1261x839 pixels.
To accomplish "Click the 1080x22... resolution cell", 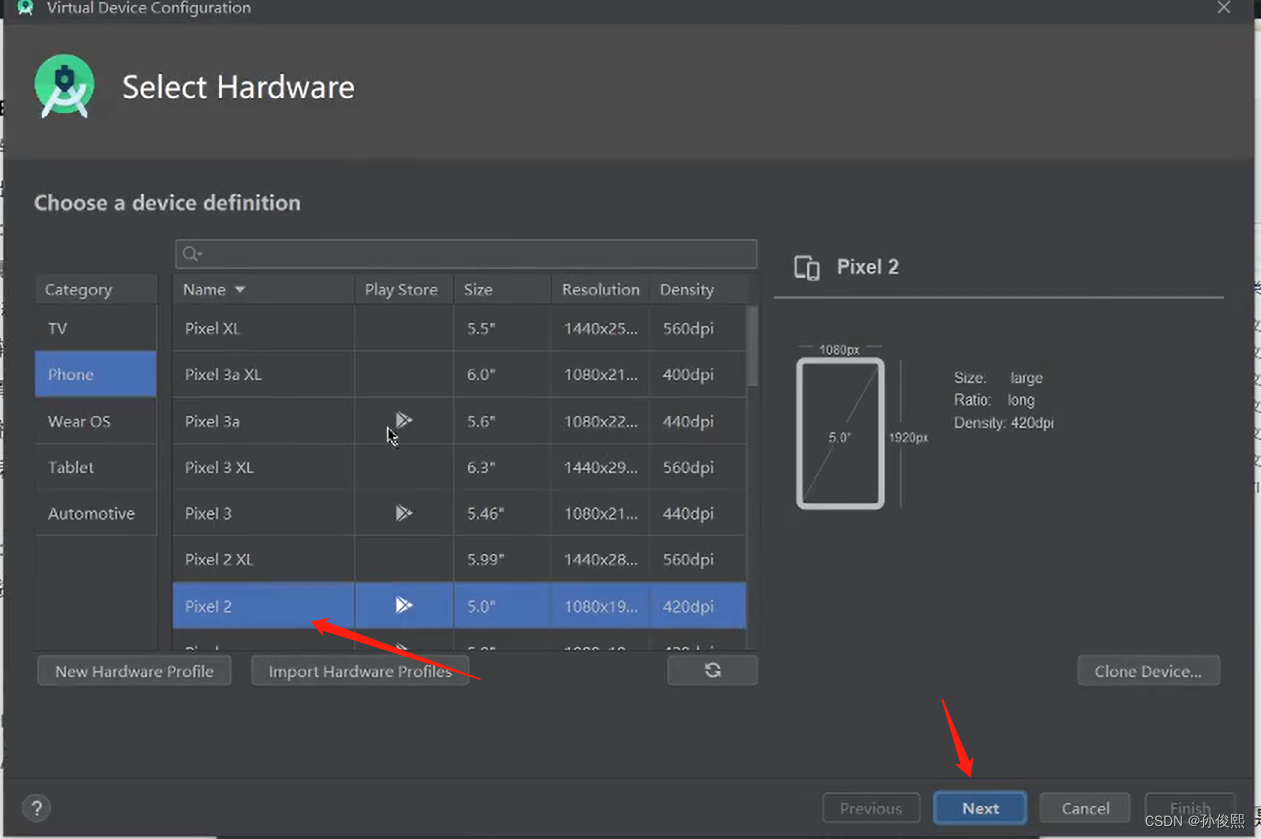I will pos(600,421).
